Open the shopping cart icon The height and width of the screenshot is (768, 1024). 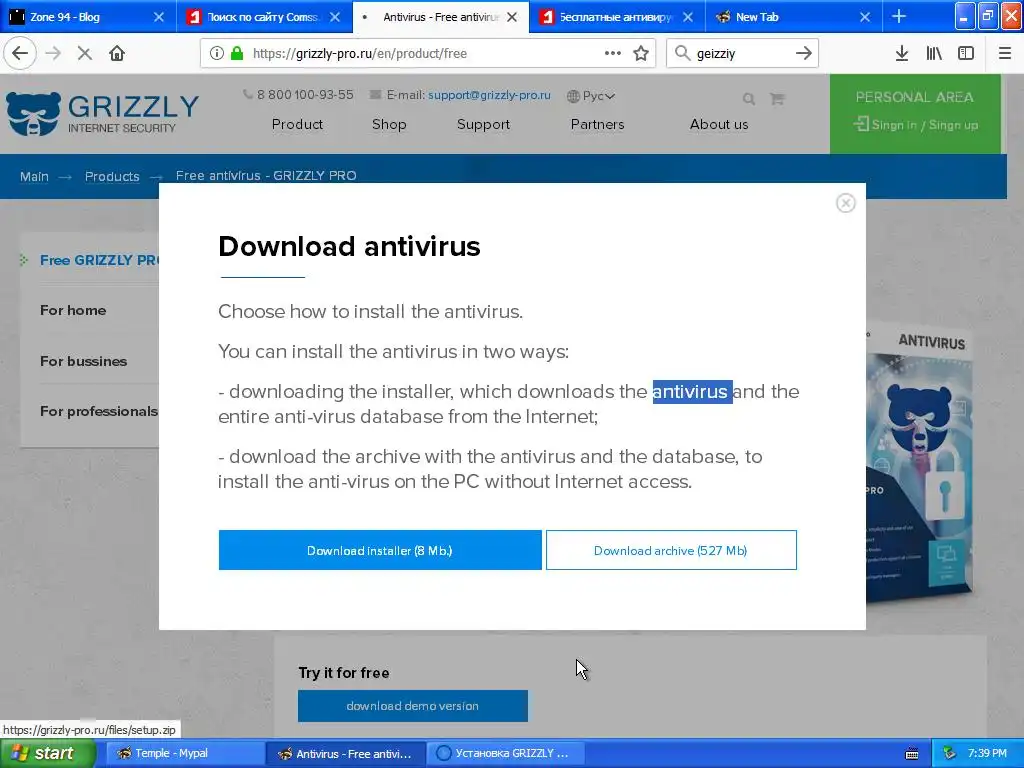776,99
